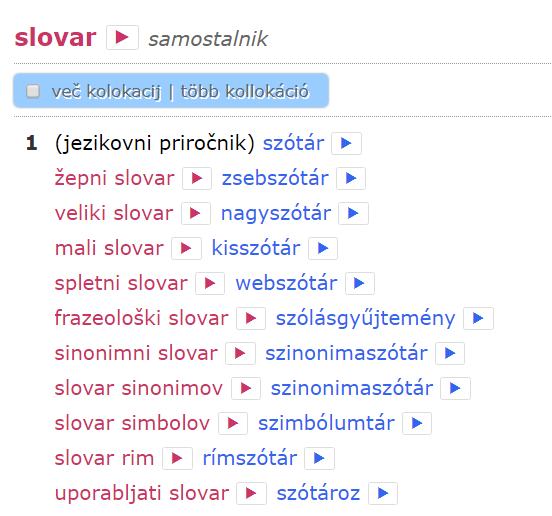Play Hungarian audio for zsebszótár

click(x=351, y=178)
